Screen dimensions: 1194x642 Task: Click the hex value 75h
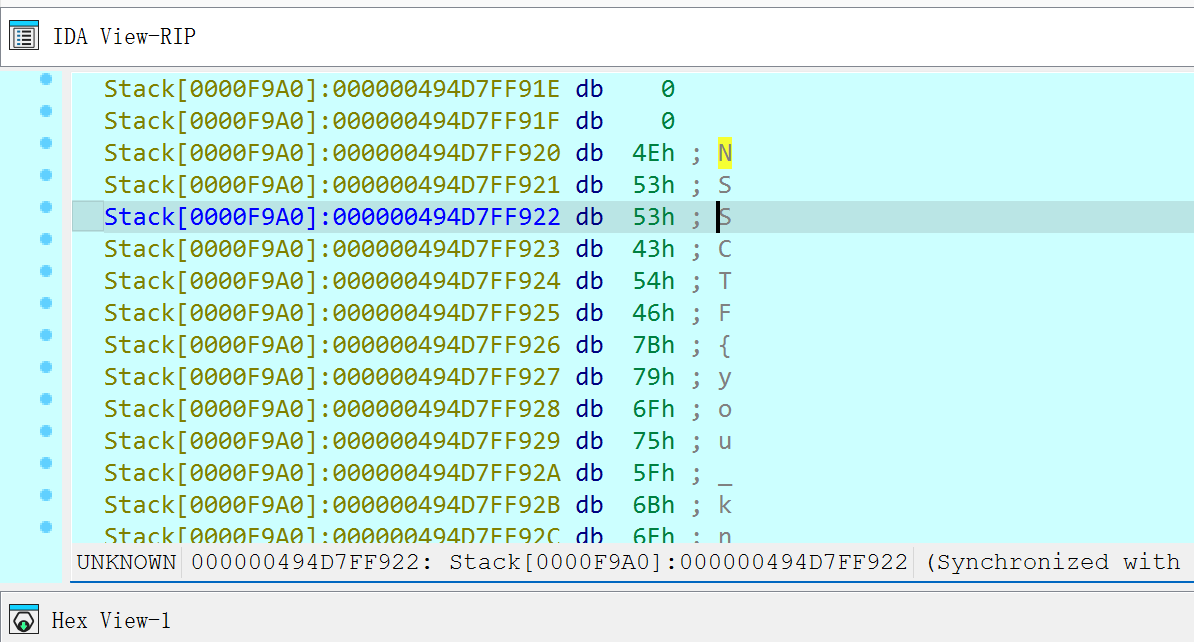653,441
